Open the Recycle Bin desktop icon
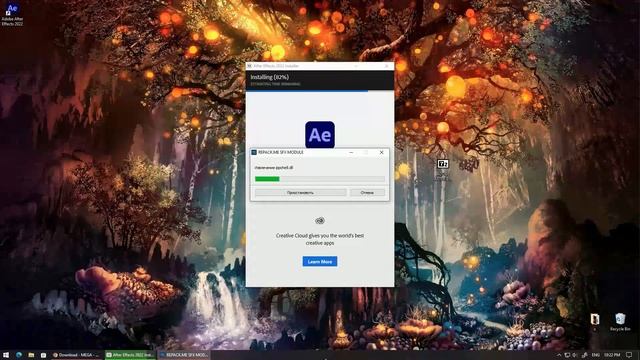Image resolution: width=640 pixels, height=360 pixels. [620, 322]
